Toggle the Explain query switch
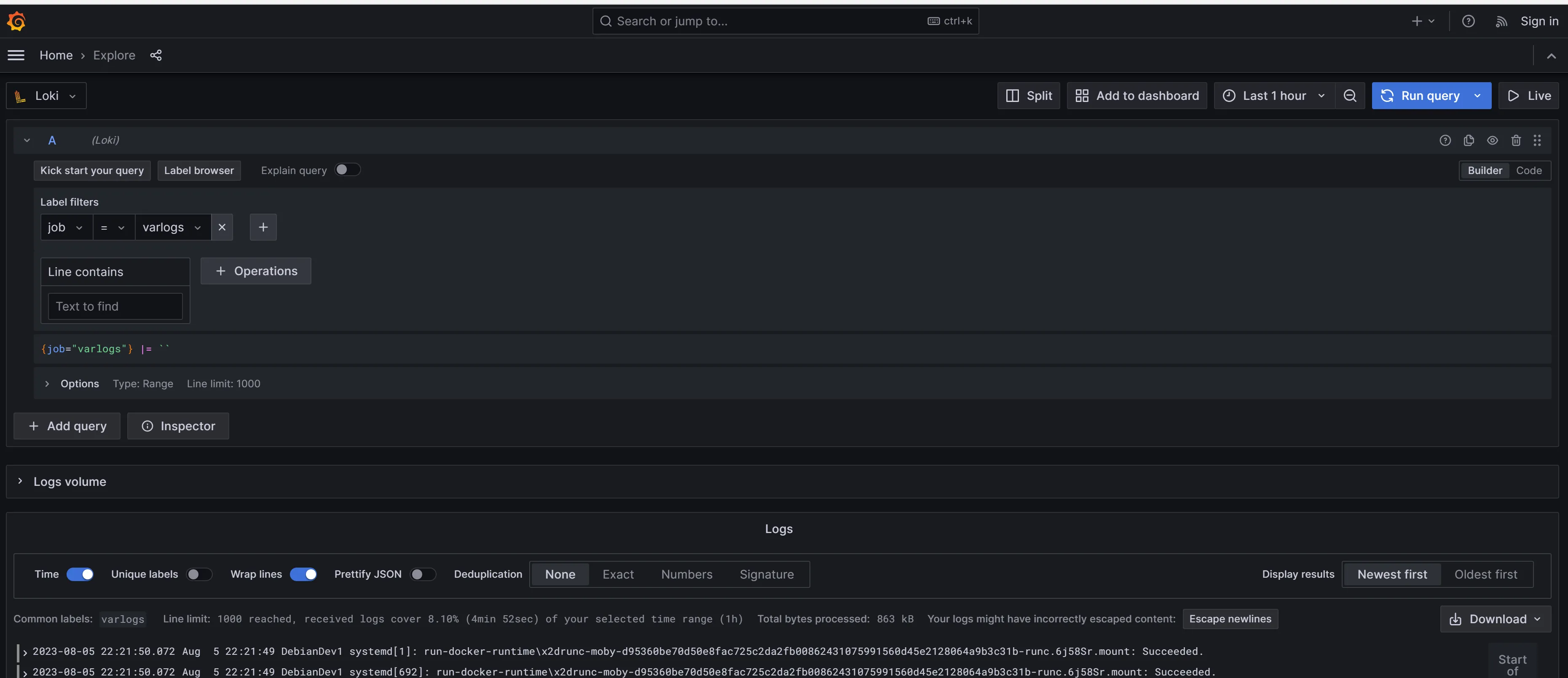Viewport: 1568px width, 678px height. click(x=347, y=170)
